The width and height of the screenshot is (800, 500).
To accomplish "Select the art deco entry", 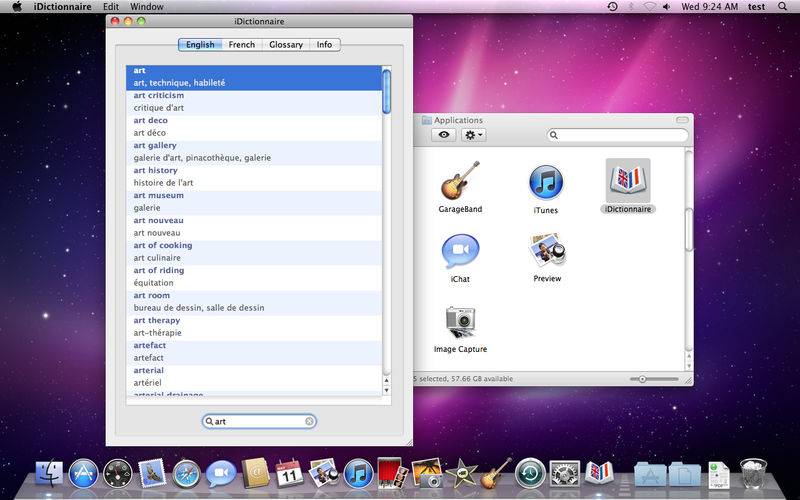I will [254, 127].
